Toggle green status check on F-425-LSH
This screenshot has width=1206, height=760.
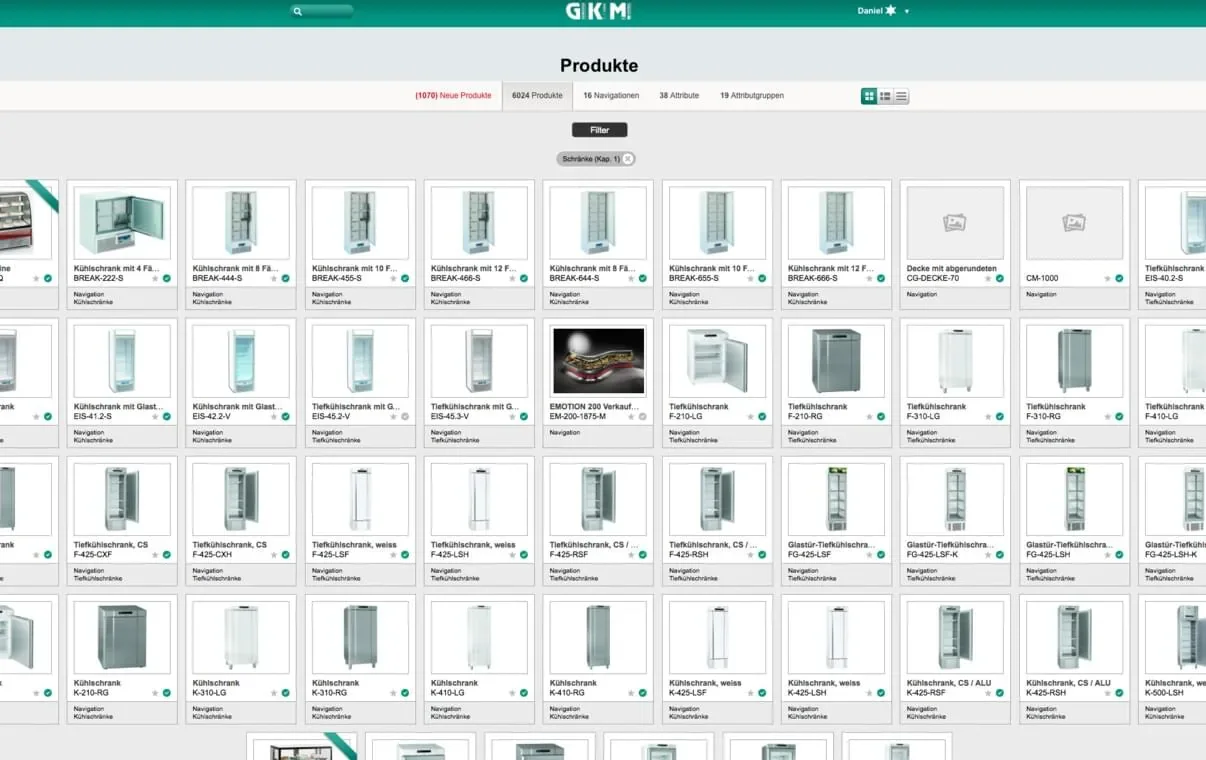524,554
